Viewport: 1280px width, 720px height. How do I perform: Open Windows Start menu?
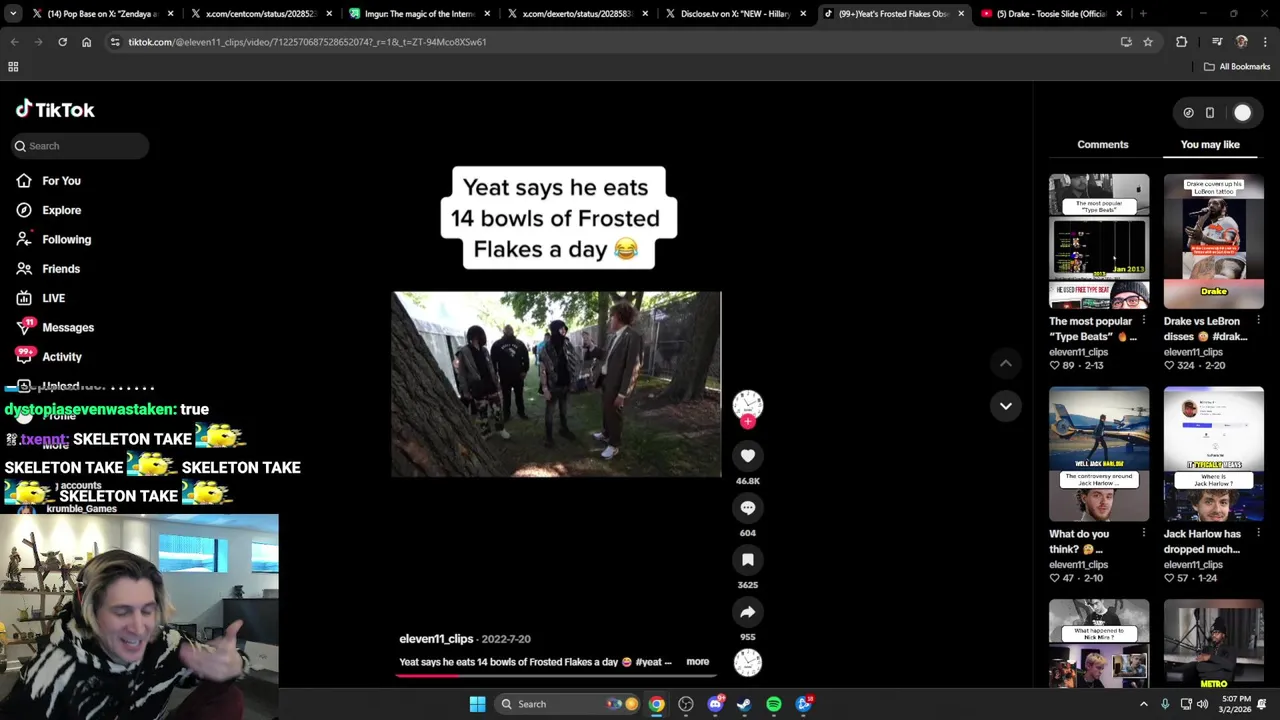coord(477,704)
